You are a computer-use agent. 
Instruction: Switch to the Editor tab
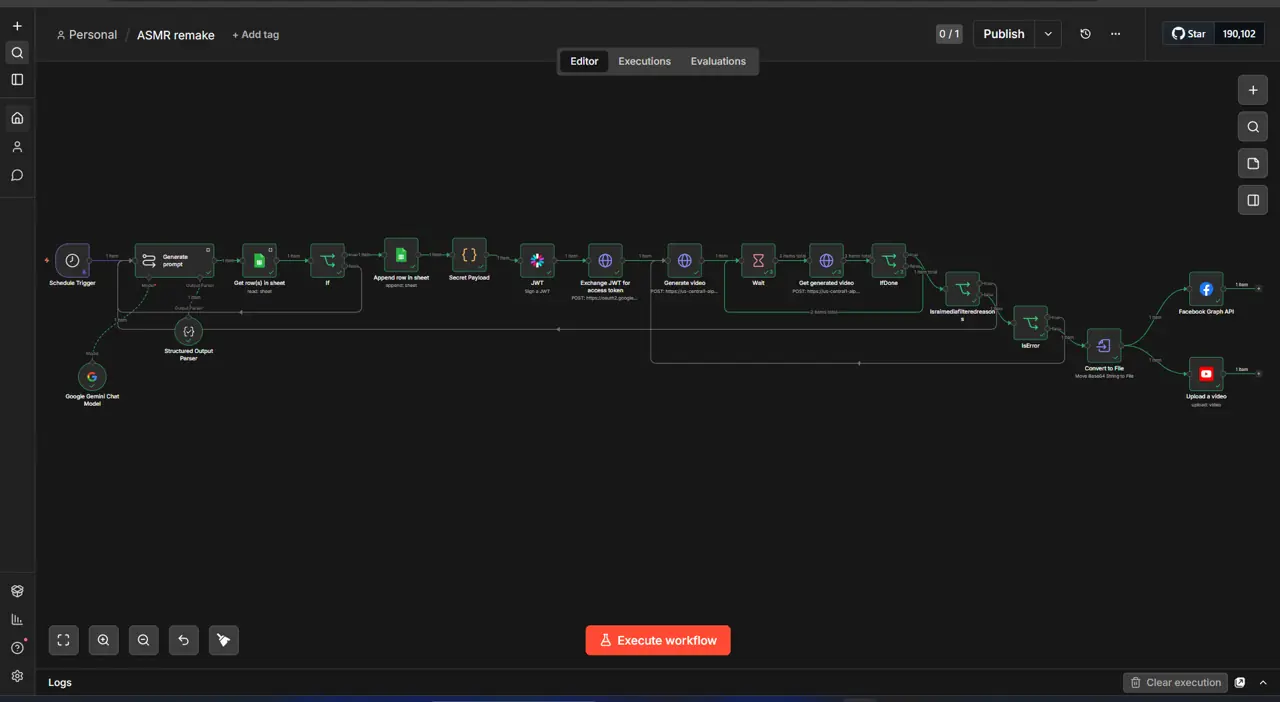584,61
